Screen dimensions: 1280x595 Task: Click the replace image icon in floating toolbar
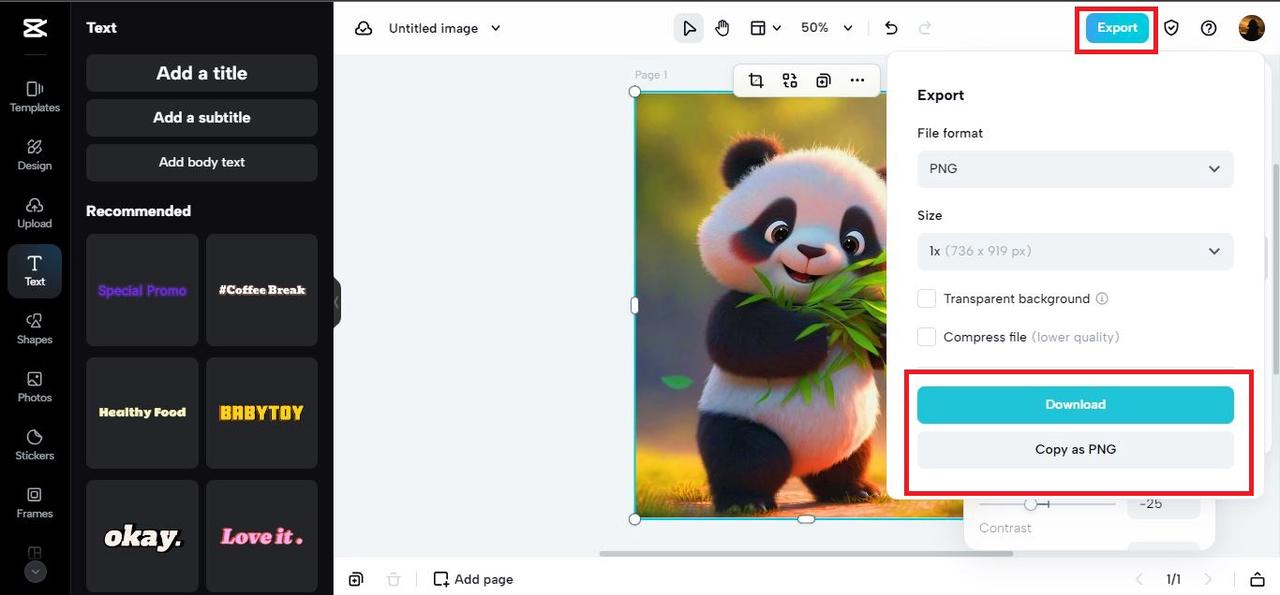tap(790, 80)
